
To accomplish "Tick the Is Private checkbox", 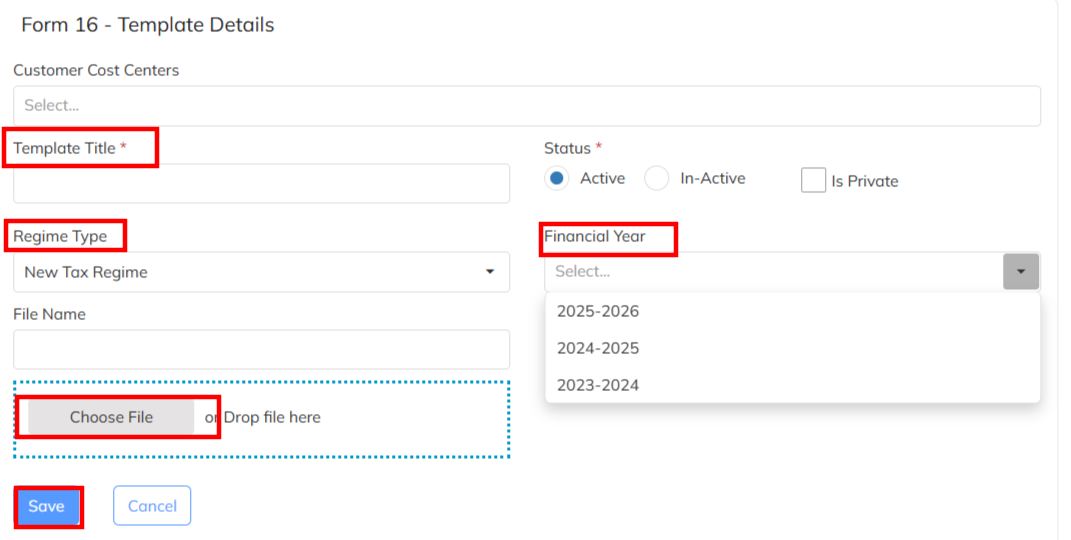I will point(813,180).
